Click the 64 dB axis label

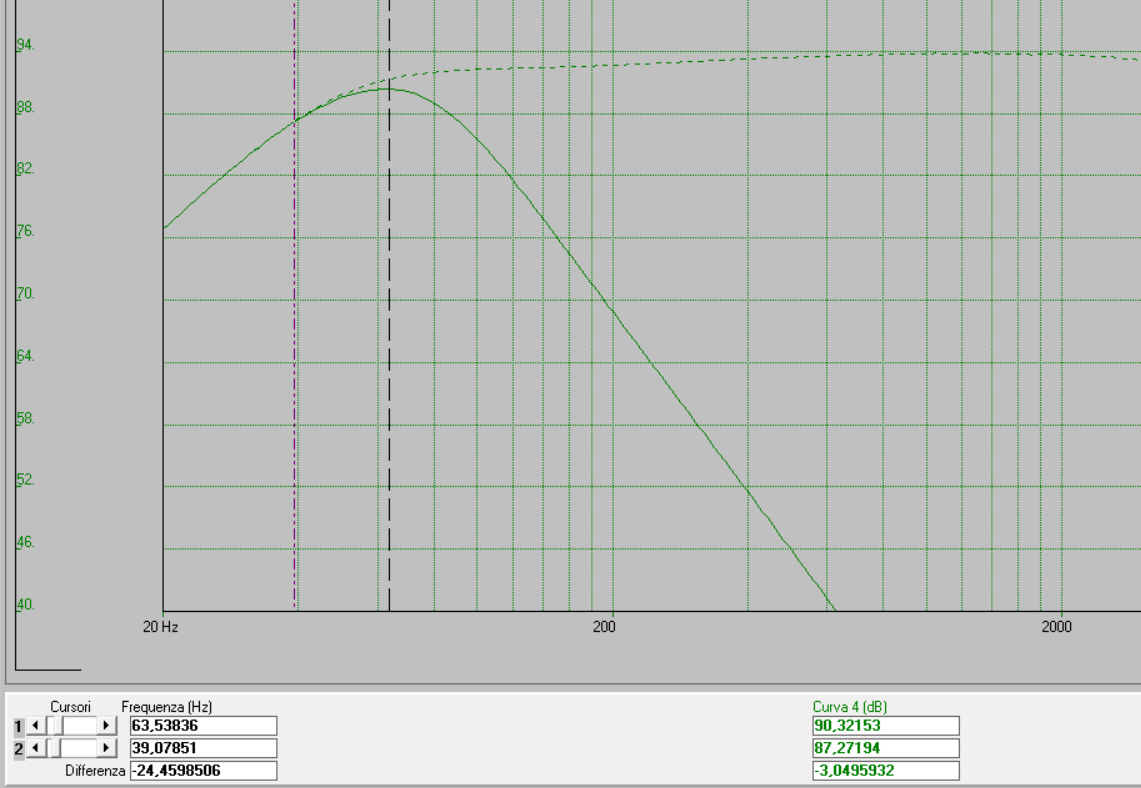point(25,356)
